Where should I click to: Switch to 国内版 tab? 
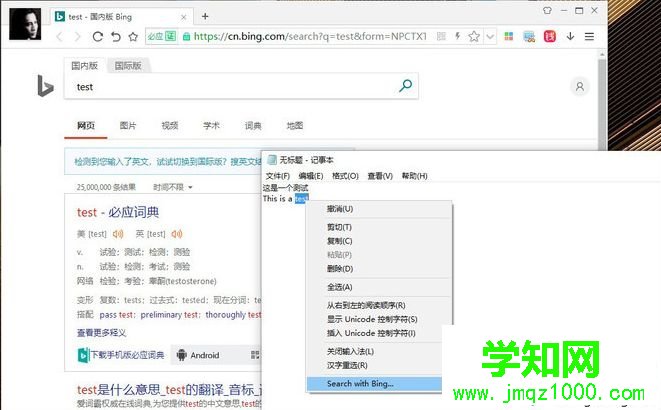point(85,66)
